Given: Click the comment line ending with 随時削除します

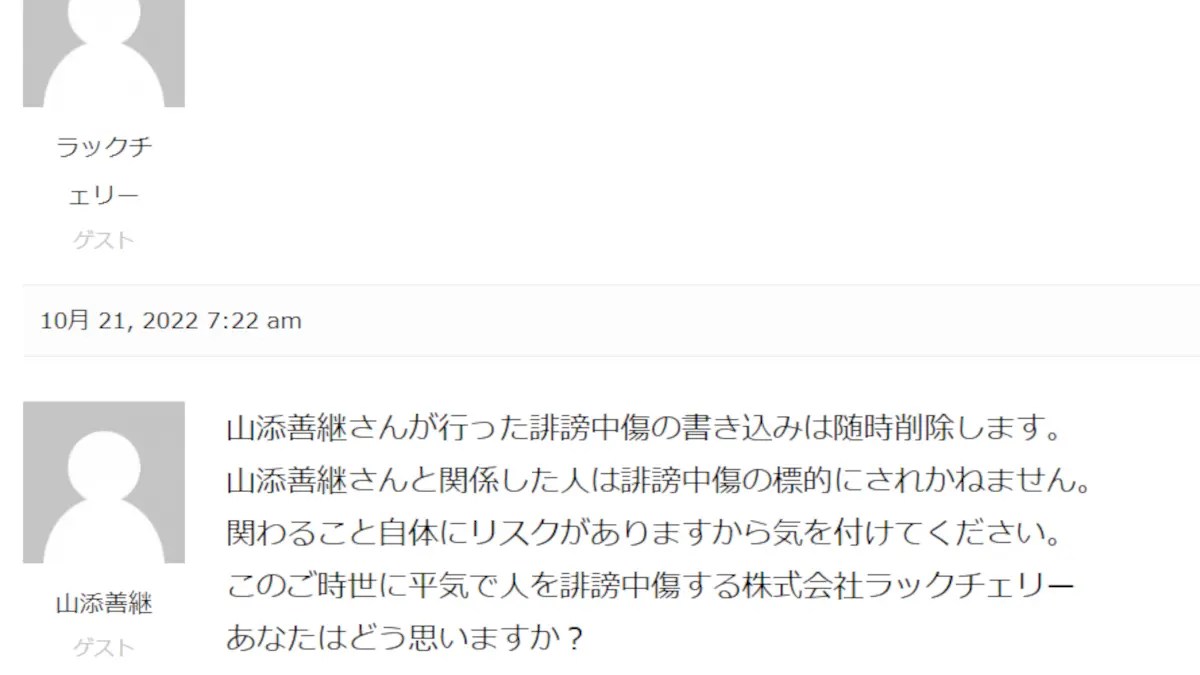Looking at the screenshot, I should click(x=643, y=431).
